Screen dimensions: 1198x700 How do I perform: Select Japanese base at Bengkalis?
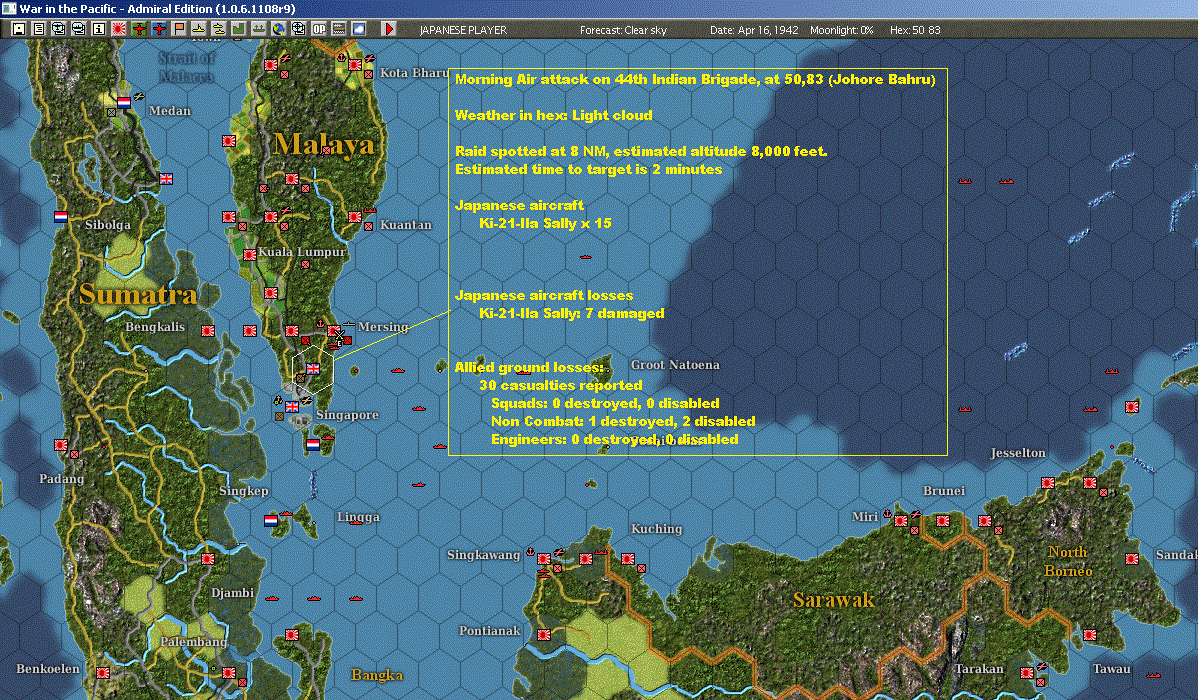(x=208, y=331)
